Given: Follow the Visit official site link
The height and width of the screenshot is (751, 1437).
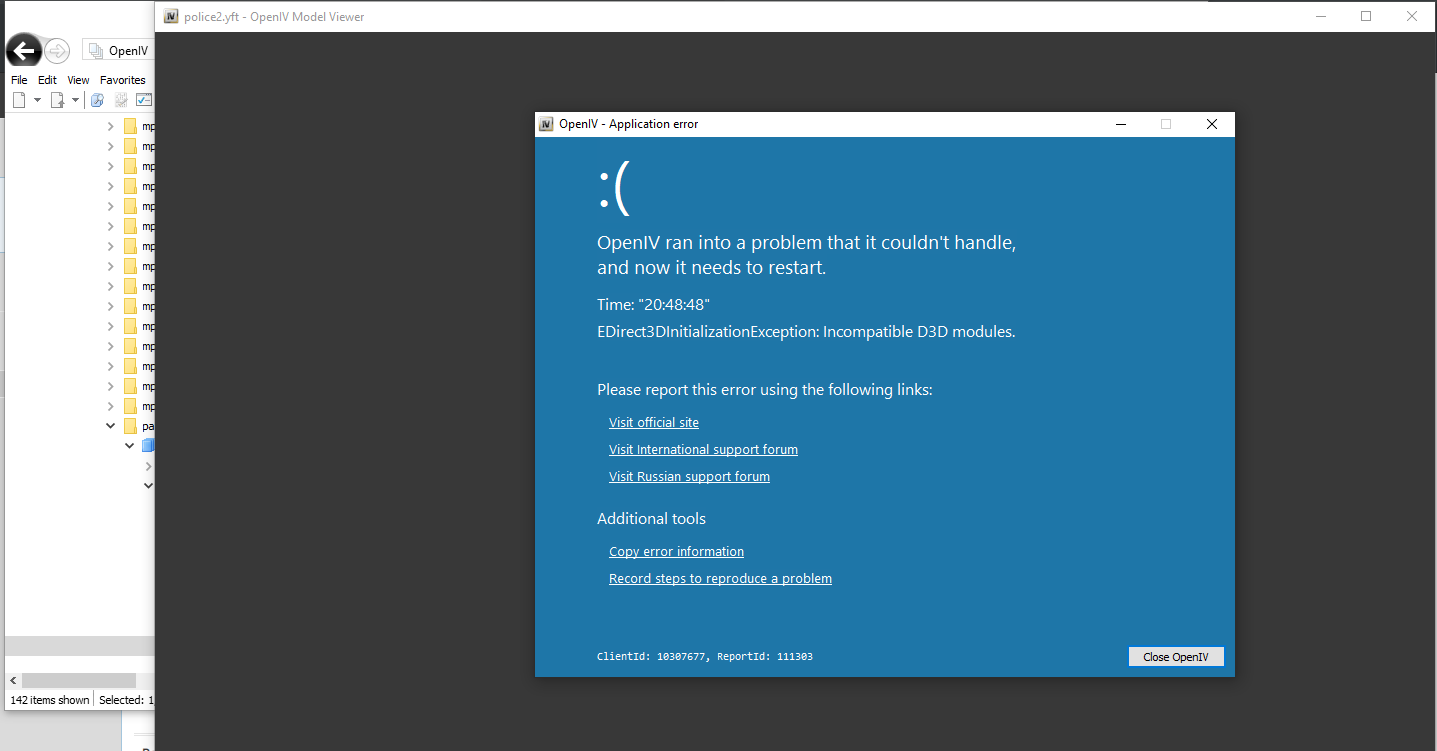Looking at the screenshot, I should tap(653, 423).
